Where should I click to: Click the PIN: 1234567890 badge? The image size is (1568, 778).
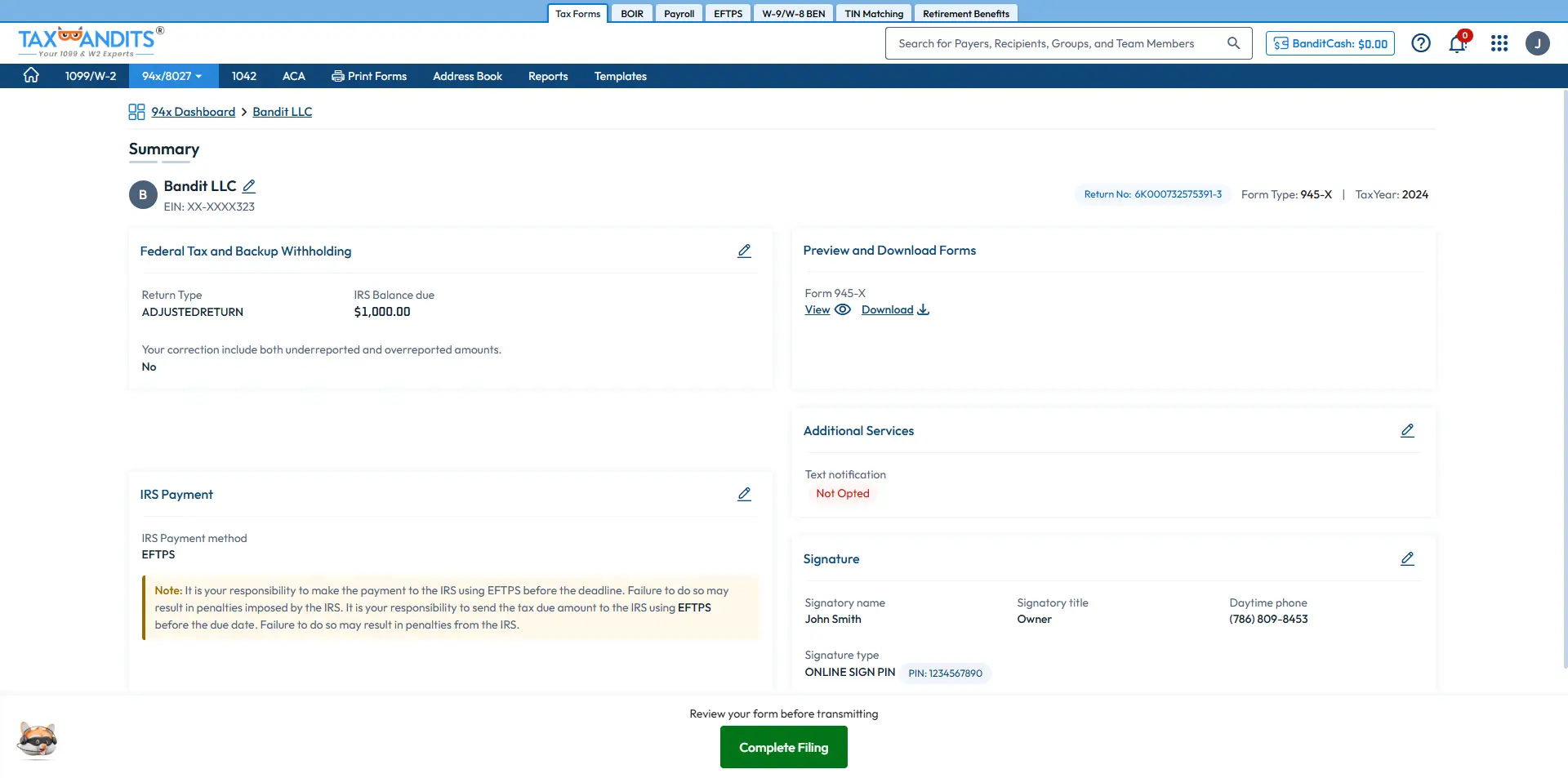click(946, 673)
